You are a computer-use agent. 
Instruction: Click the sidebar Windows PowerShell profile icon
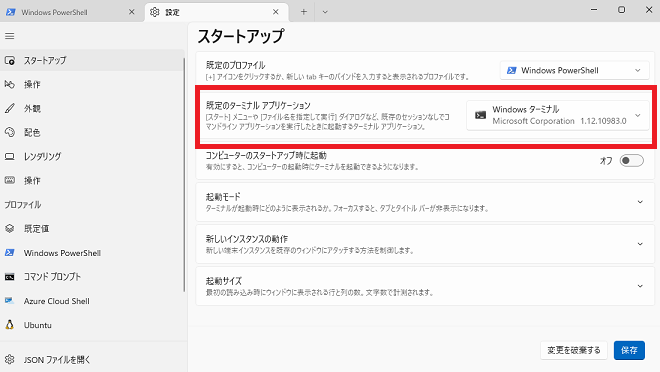pos(10,252)
